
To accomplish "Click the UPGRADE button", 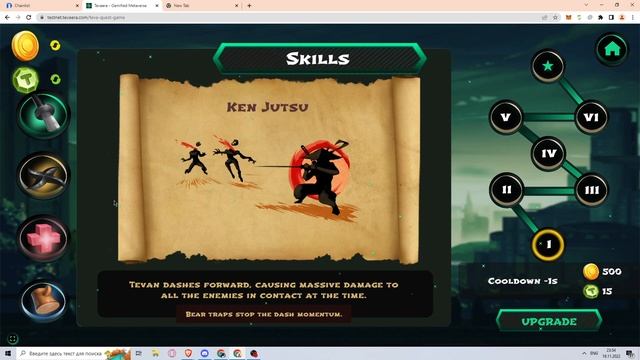I will [x=549, y=321].
